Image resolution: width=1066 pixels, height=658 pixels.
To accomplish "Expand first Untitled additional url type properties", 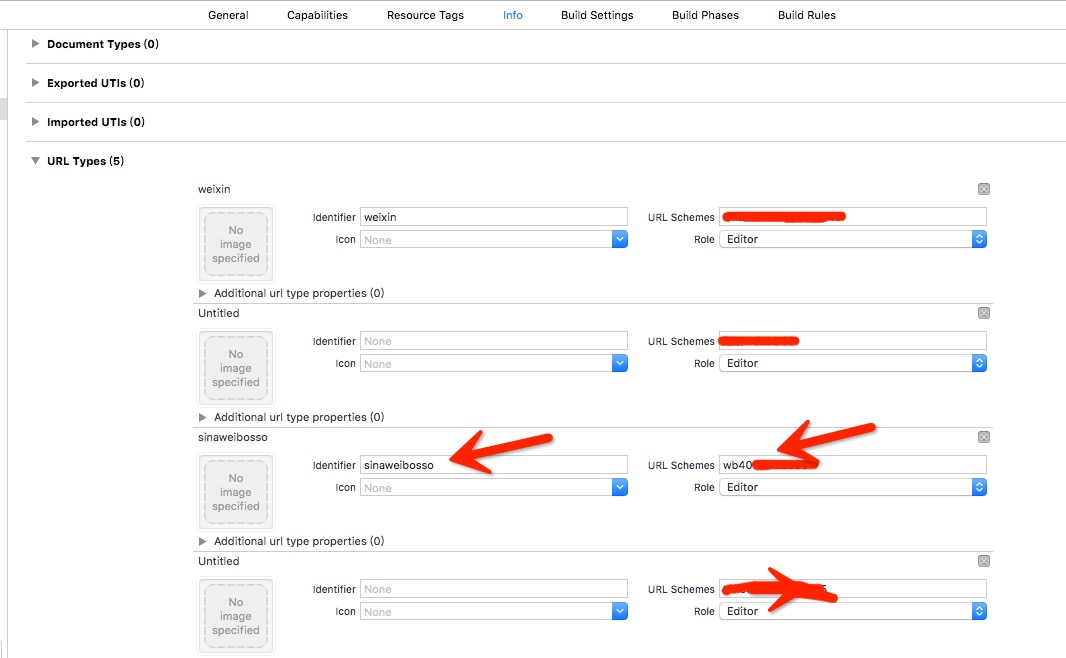I will click(202, 417).
